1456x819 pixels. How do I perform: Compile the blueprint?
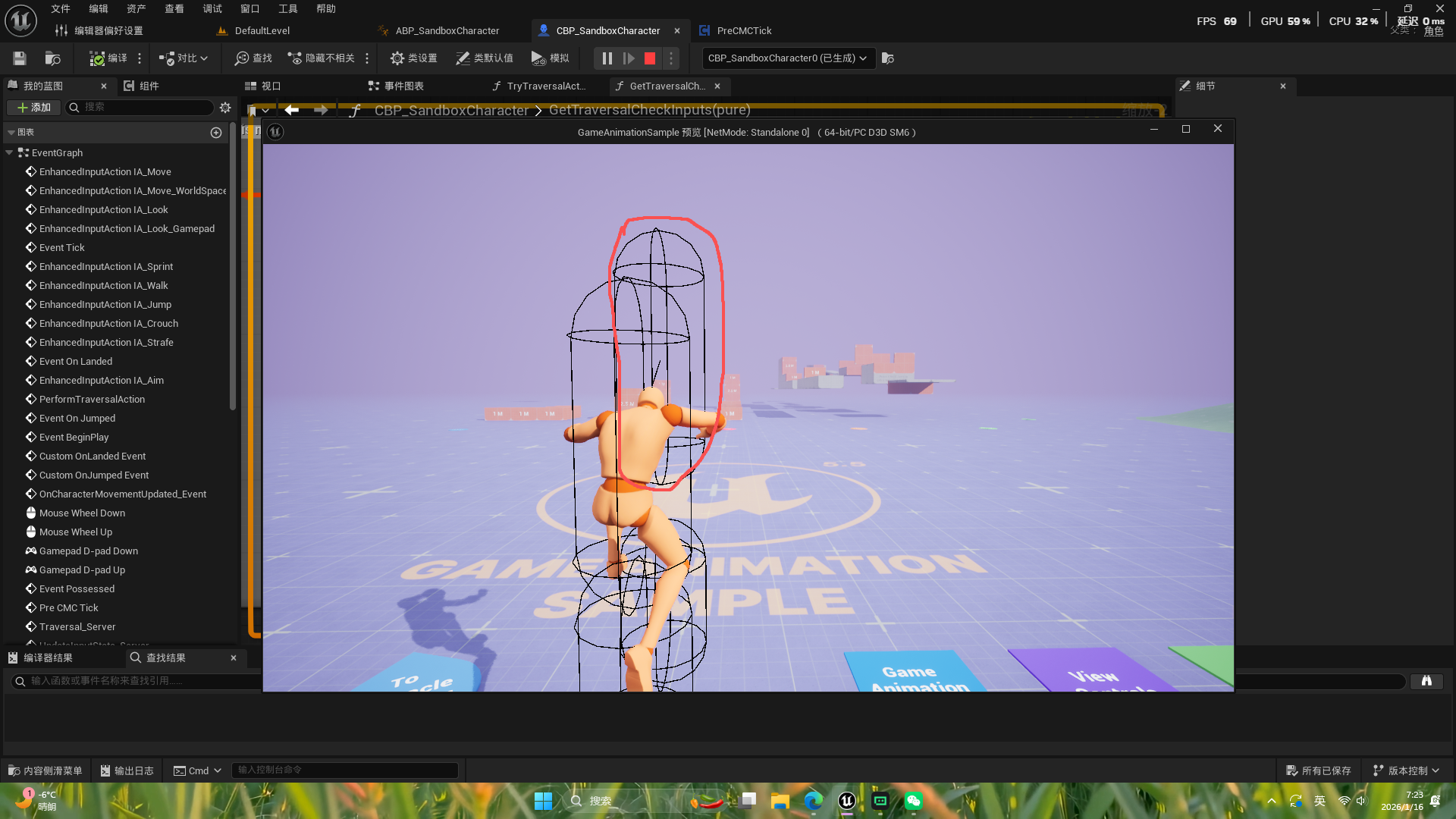(108, 58)
